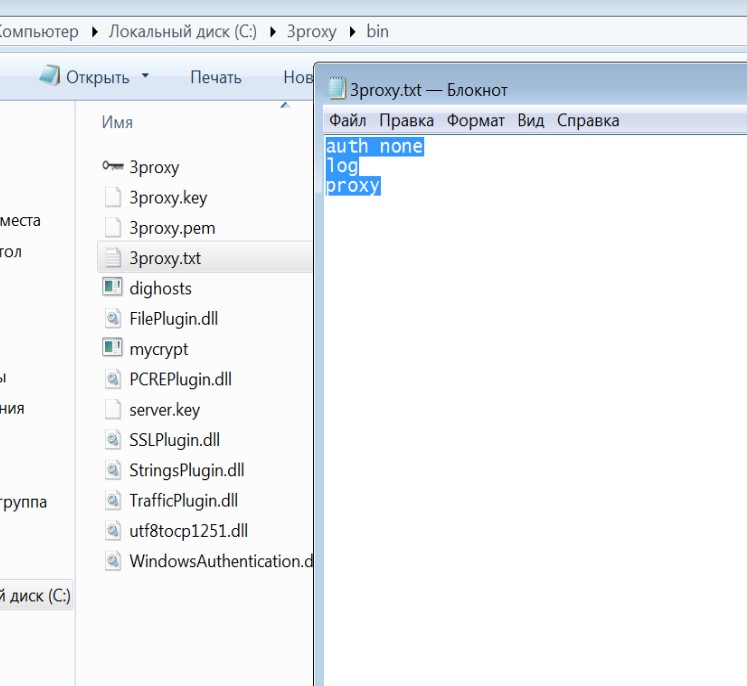Click the partly hidden Нов… toolbar button

point(298,77)
